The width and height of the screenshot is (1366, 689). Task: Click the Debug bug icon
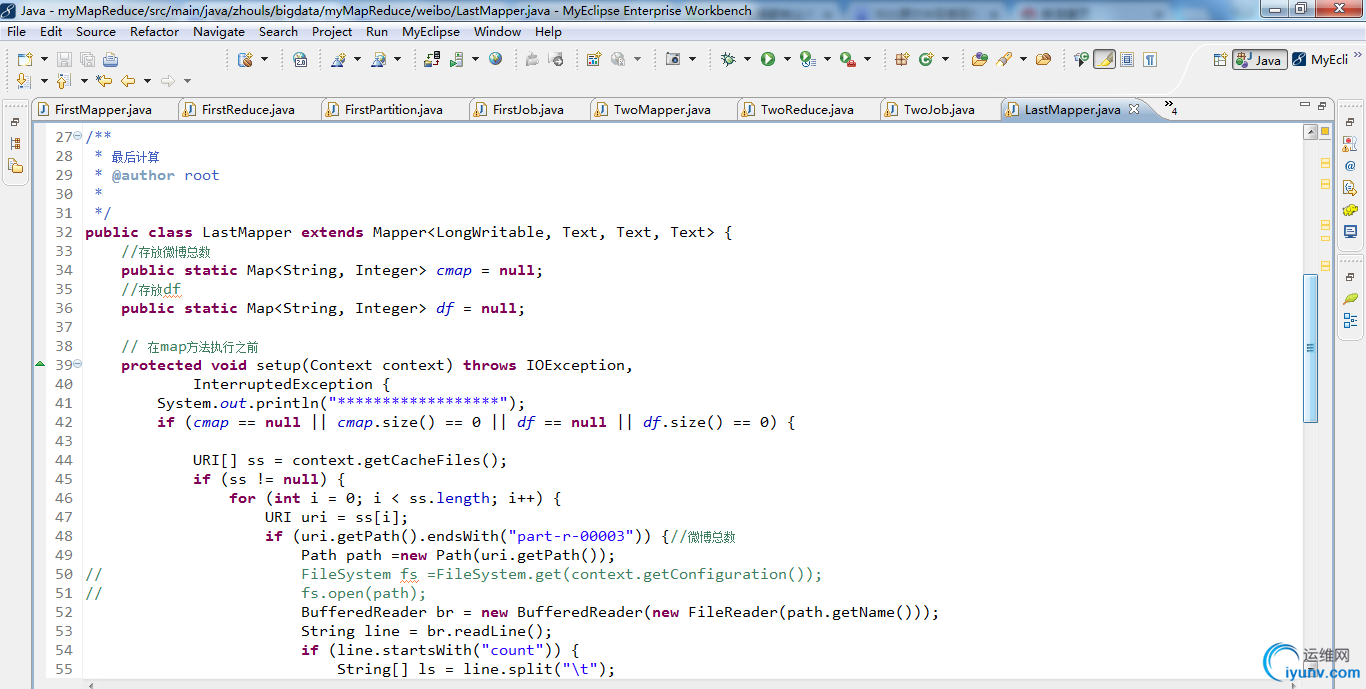click(728, 60)
